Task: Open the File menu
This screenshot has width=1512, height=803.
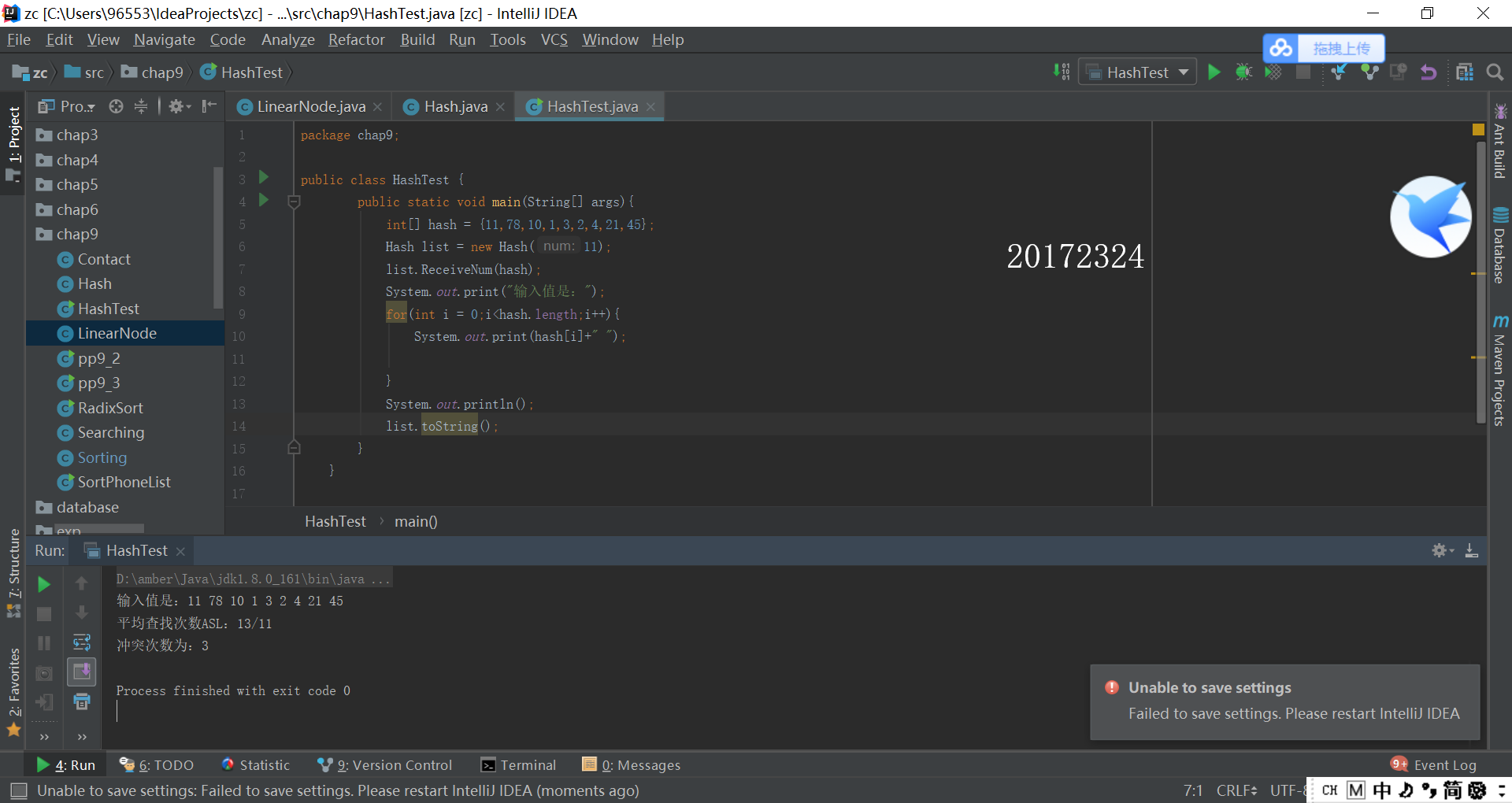Action: pos(18,39)
